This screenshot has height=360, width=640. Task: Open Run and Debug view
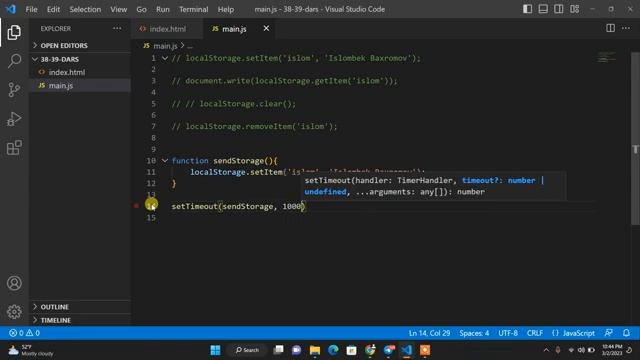[14, 119]
